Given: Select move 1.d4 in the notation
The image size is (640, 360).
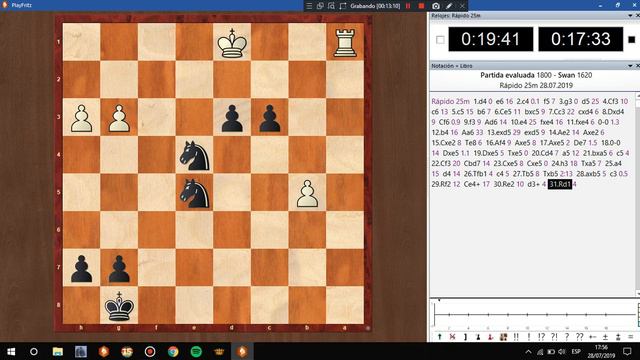Looking at the screenshot, I should click(x=480, y=101).
